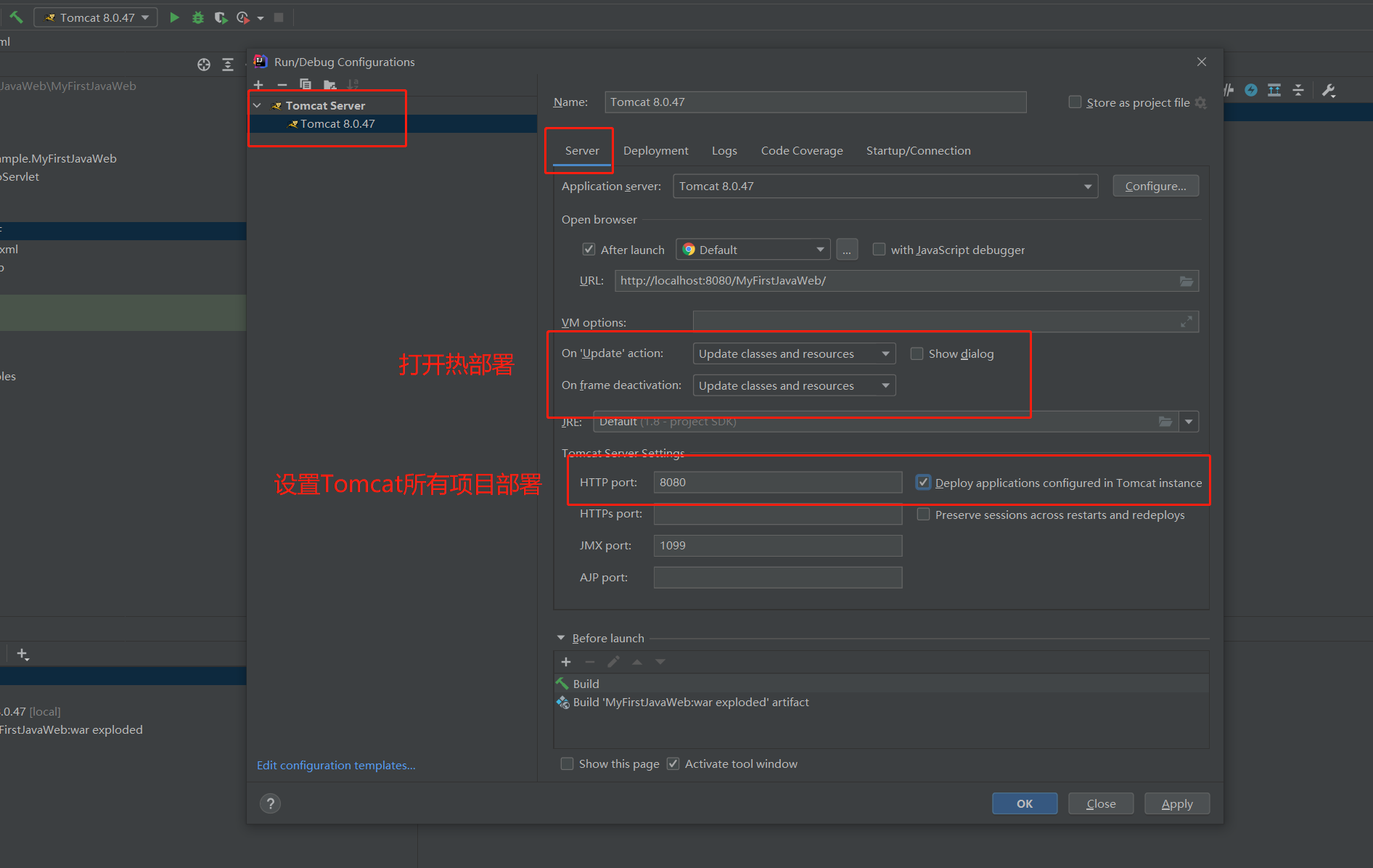
Task: Select Build 'MyFirstJavaWeb:war exploded' artifact task
Action: [x=881, y=703]
